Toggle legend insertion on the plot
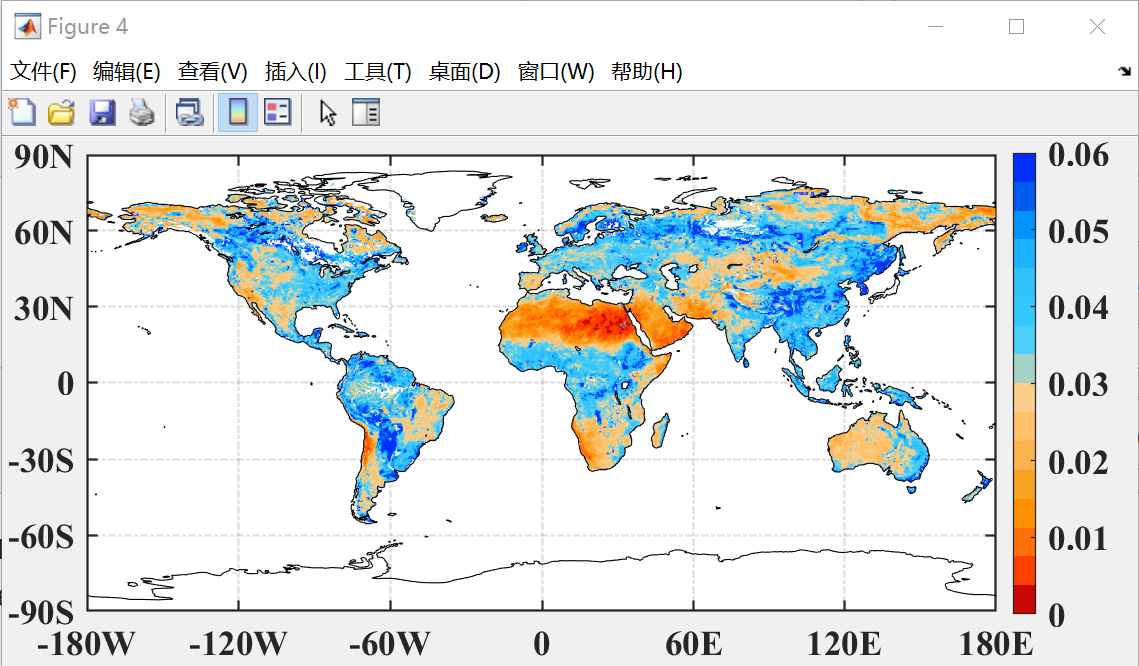 pos(277,112)
